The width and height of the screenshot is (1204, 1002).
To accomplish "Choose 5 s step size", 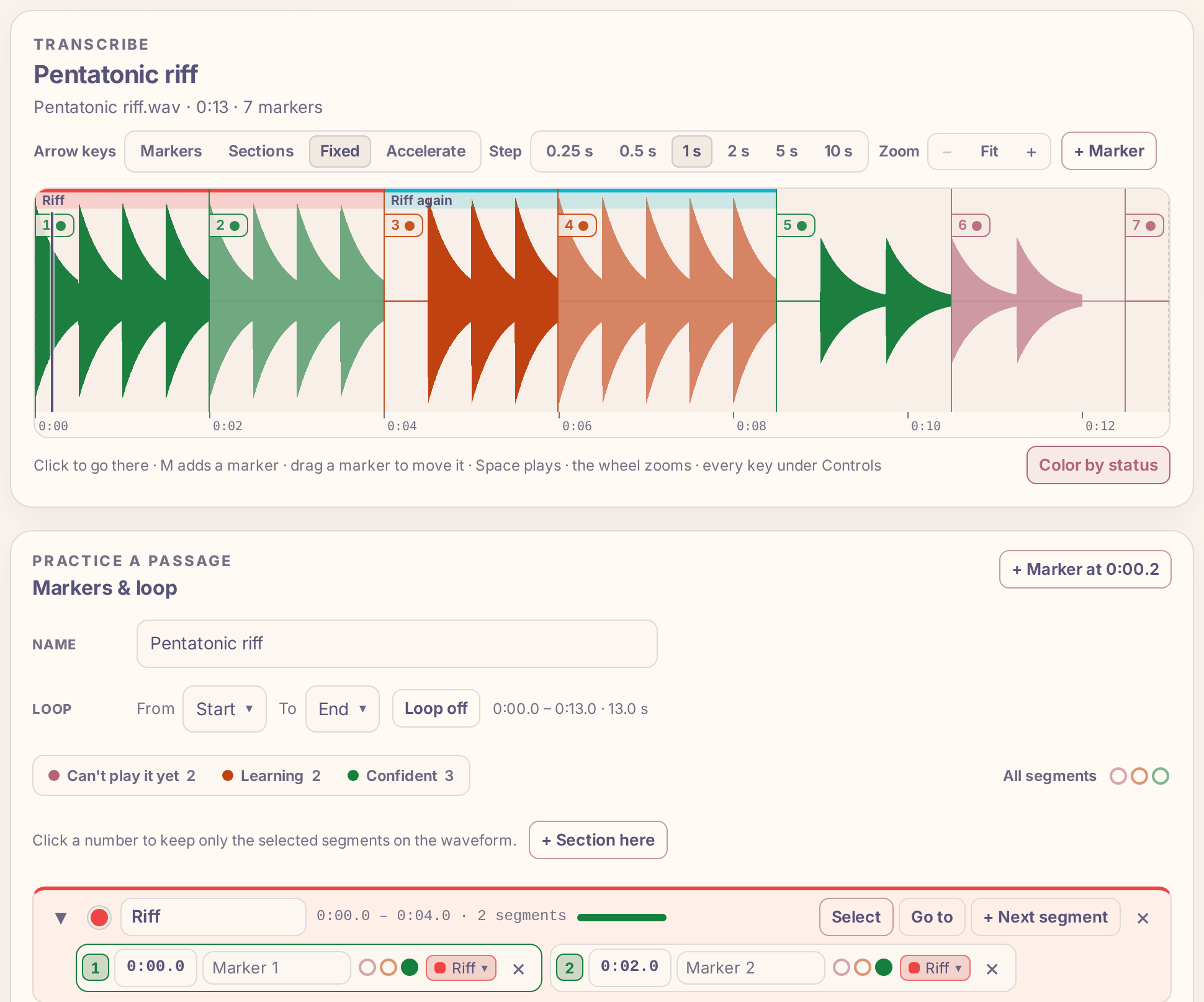I will coord(786,151).
